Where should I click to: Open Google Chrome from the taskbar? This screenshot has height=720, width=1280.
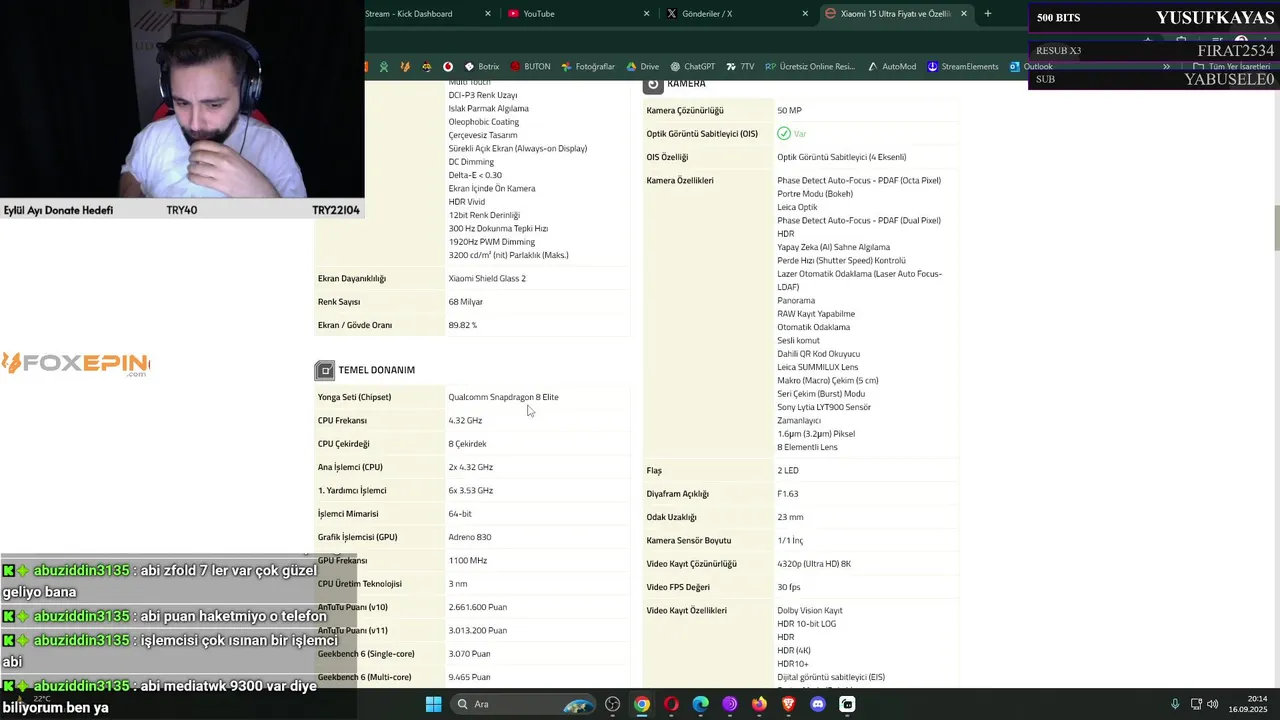coord(642,704)
